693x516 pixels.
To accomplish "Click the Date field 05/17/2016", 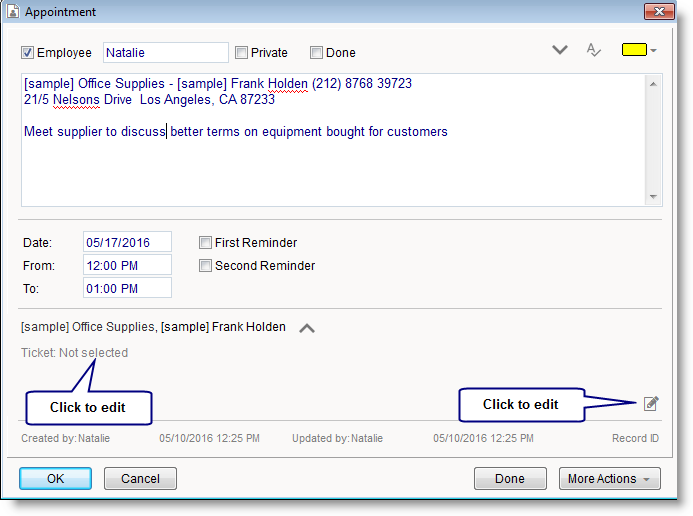I will pyautogui.click(x=128, y=242).
